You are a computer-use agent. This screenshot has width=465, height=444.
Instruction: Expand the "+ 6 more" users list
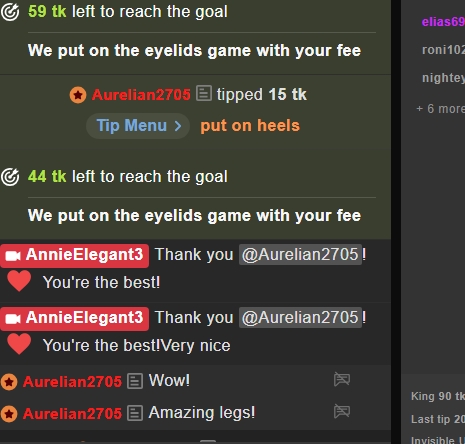tap(440, 109)
